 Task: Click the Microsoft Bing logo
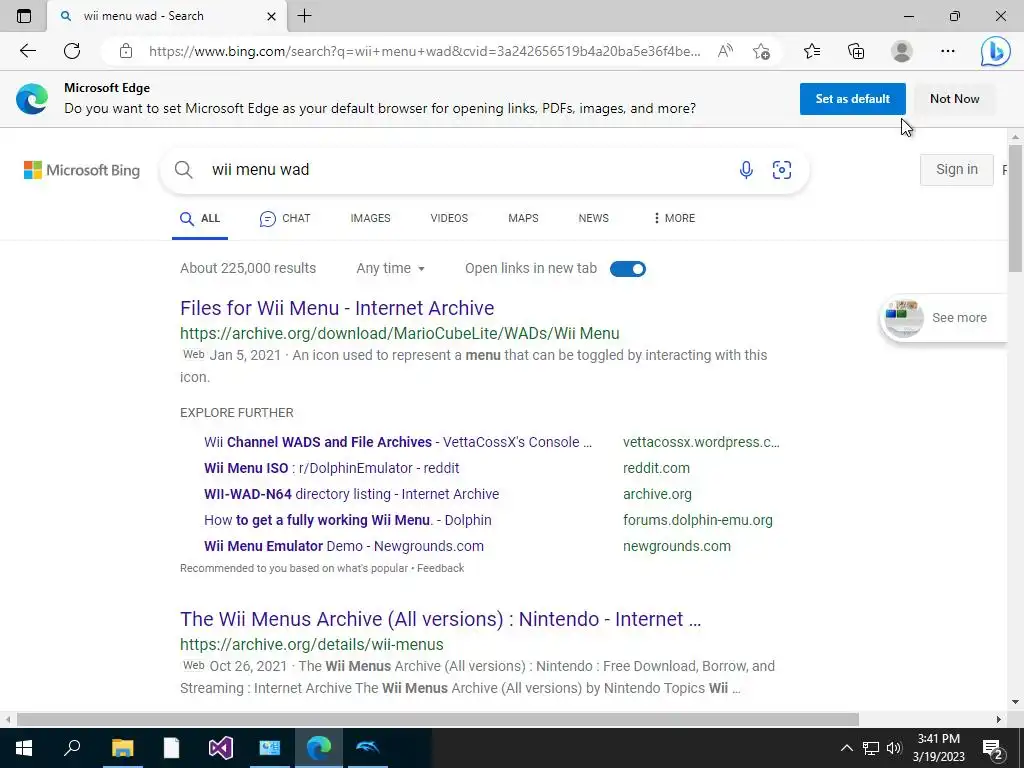tap(82, 170)
